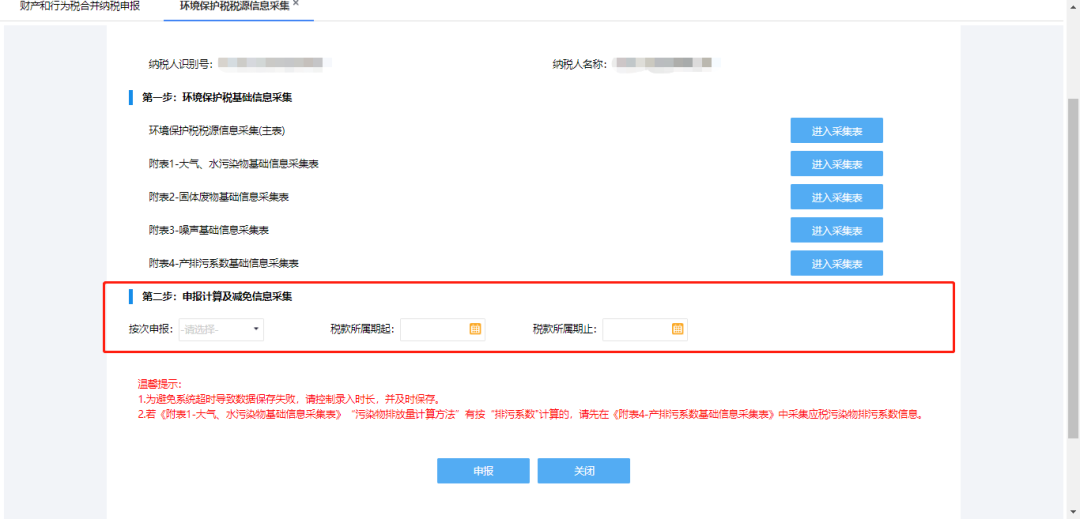
Task: Open 进入采集表 for 附表4 产排污系数
Action: coord(836,263)
